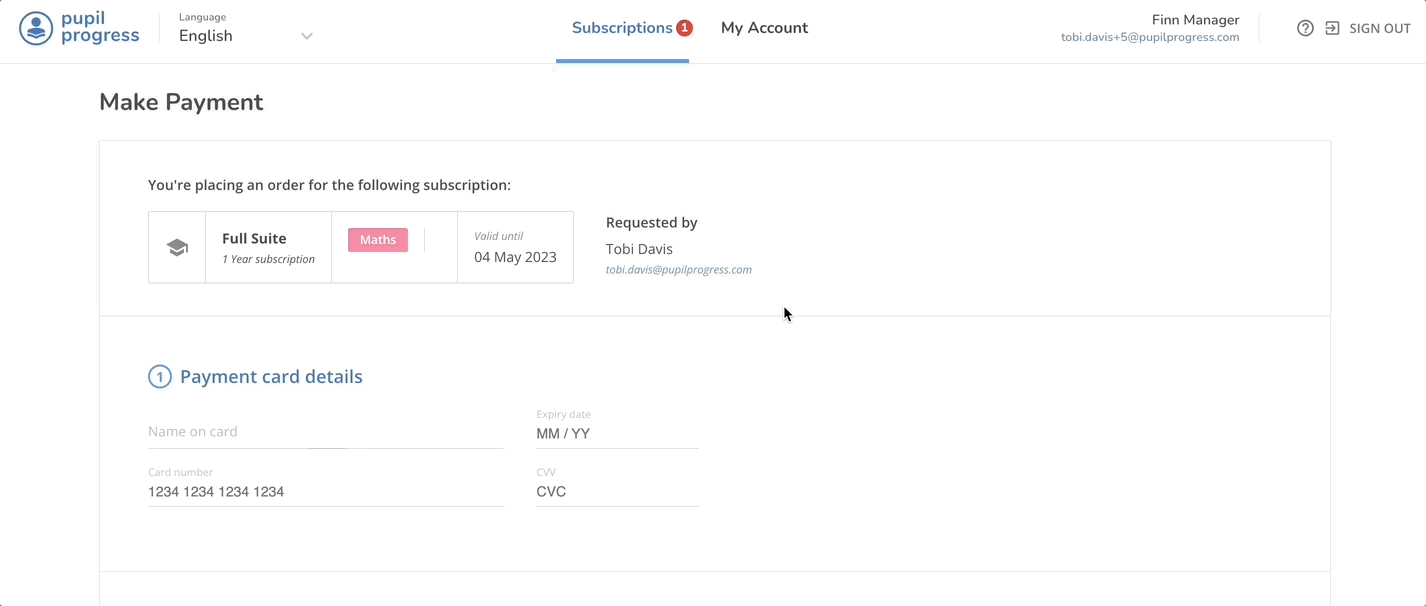Click the CVV input field

click(616, 492)
